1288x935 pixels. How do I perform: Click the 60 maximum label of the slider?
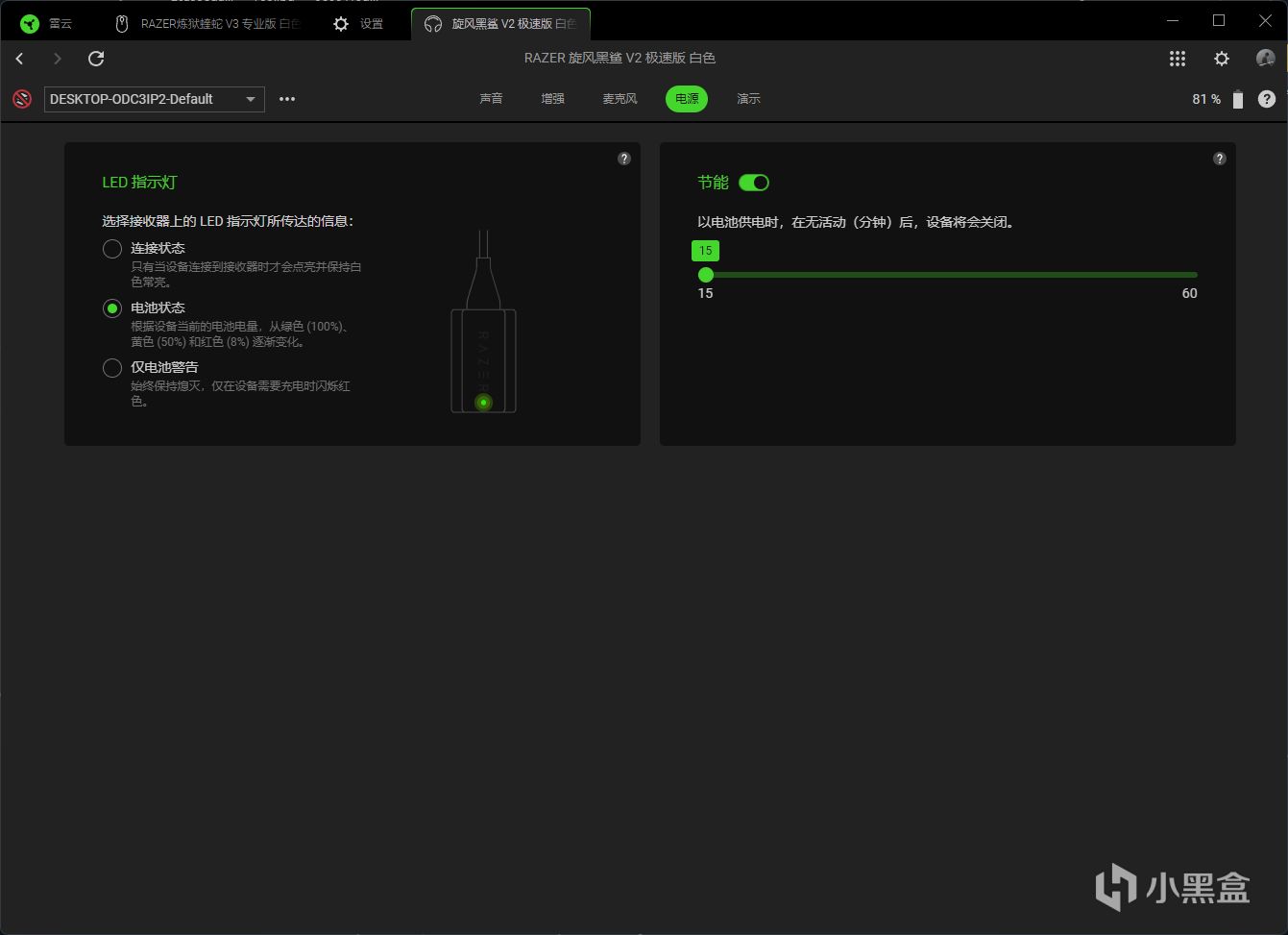[x=1189, y=294]
